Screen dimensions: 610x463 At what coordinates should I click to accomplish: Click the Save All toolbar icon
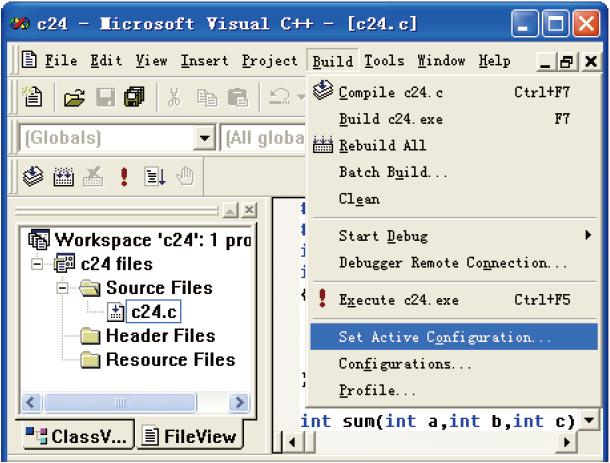[x=134, y=97]
